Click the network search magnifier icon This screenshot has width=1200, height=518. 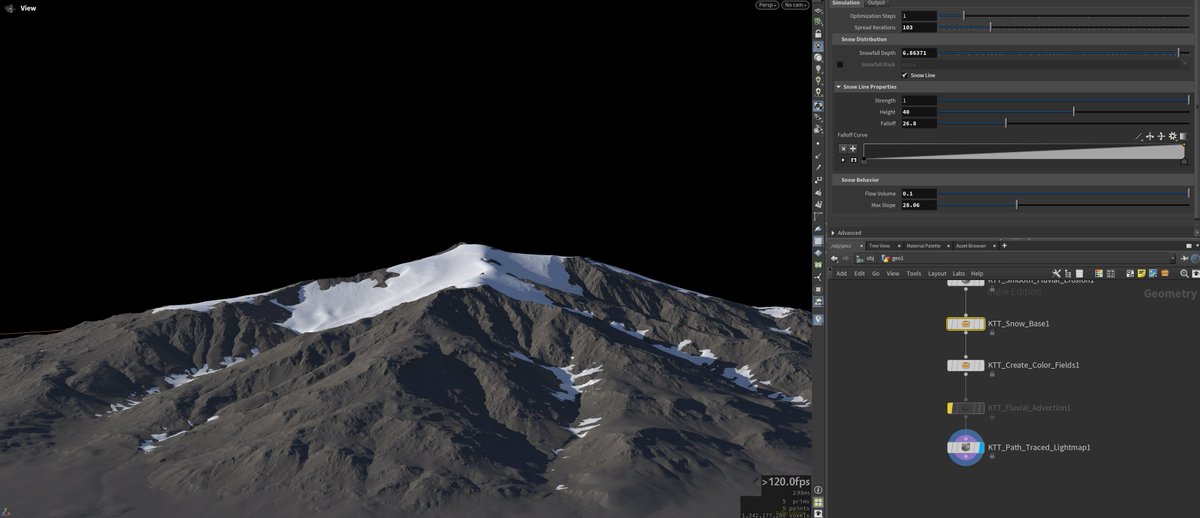[1184, 273]
